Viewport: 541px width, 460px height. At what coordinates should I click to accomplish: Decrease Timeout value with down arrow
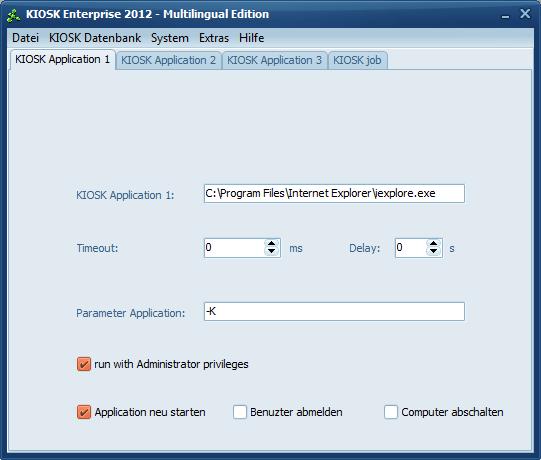tap(272, 252)
